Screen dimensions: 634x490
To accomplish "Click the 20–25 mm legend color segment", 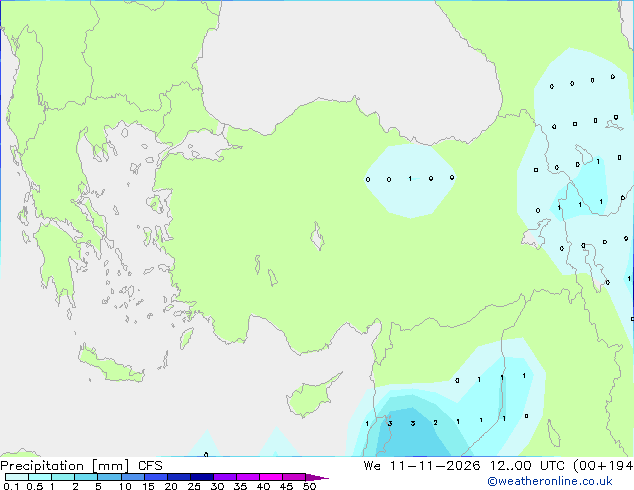I will pyautogui.click(x=178, y=477).
